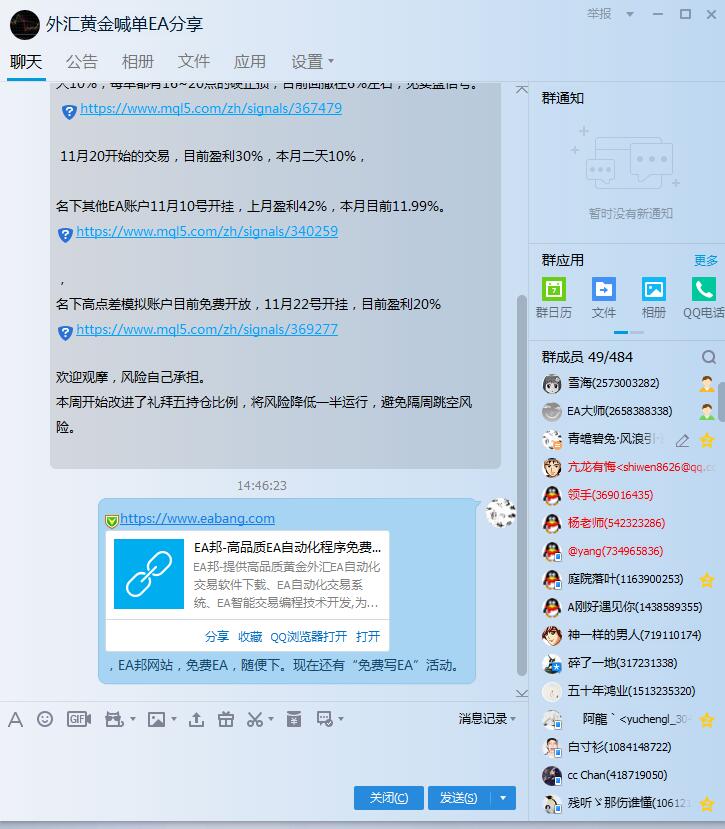Click the upload file icon
The height and width of the screenshot is (829, 725).
click(196, 719)
